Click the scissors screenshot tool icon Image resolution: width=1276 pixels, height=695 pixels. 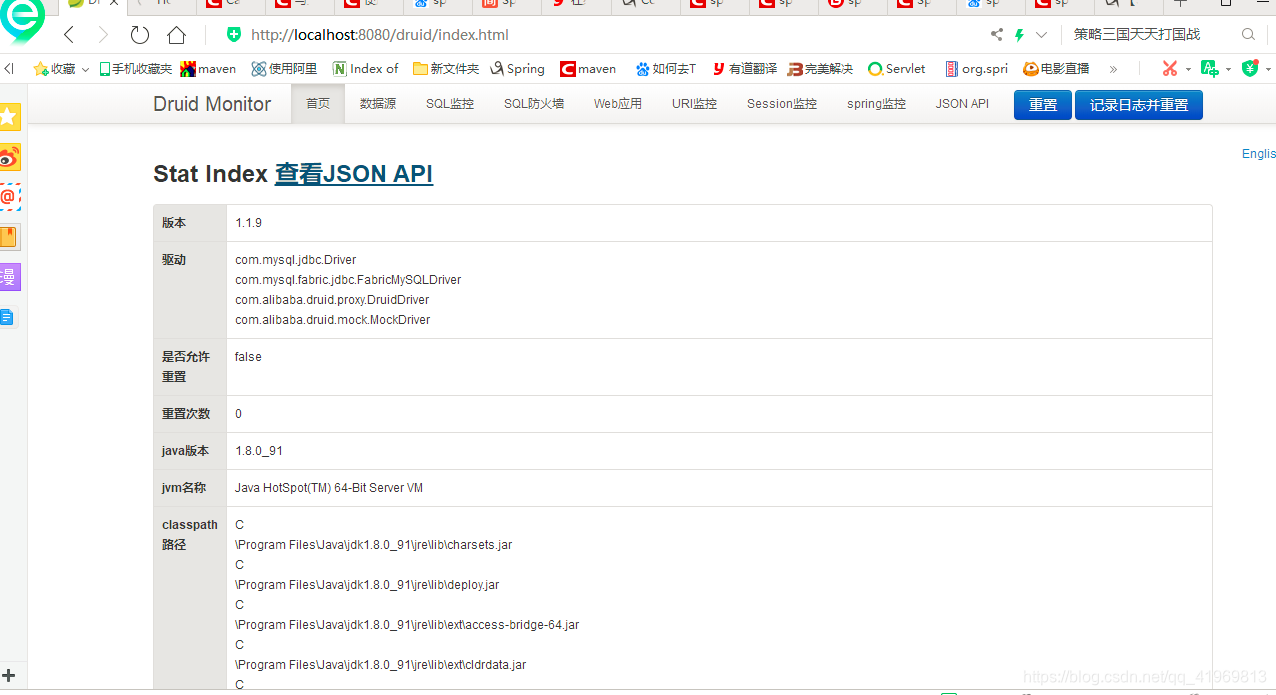click(1171, 68)
